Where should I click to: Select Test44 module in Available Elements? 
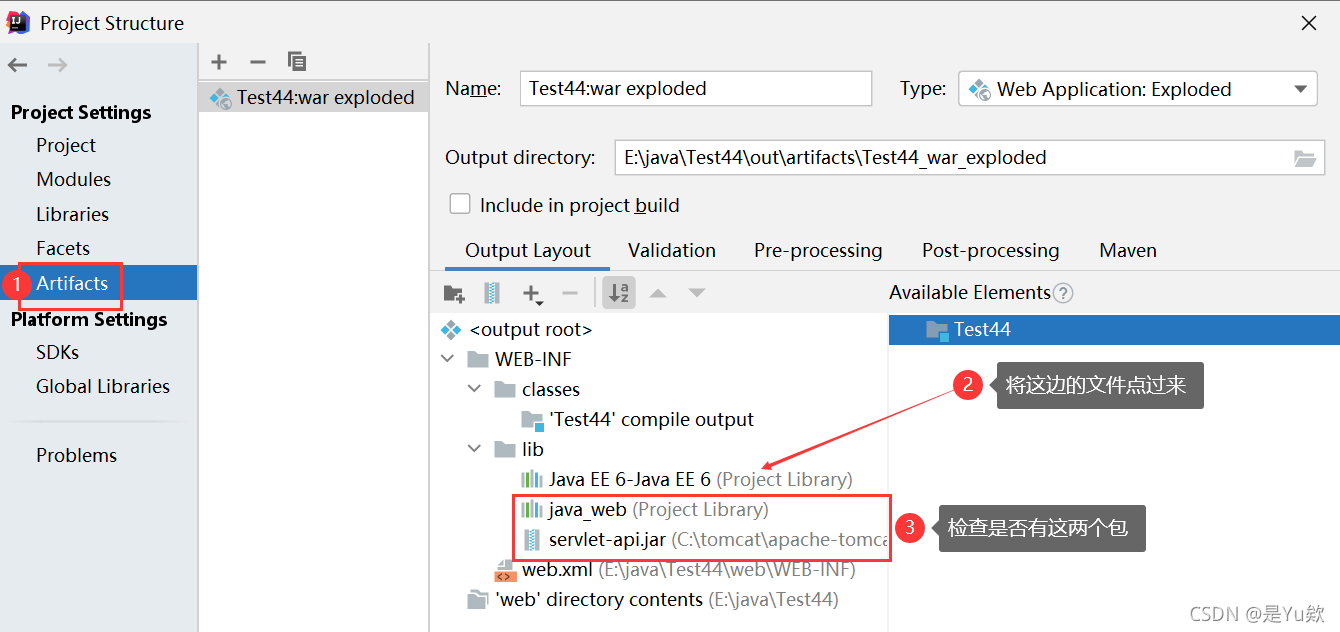click(x=1114, y=329)
